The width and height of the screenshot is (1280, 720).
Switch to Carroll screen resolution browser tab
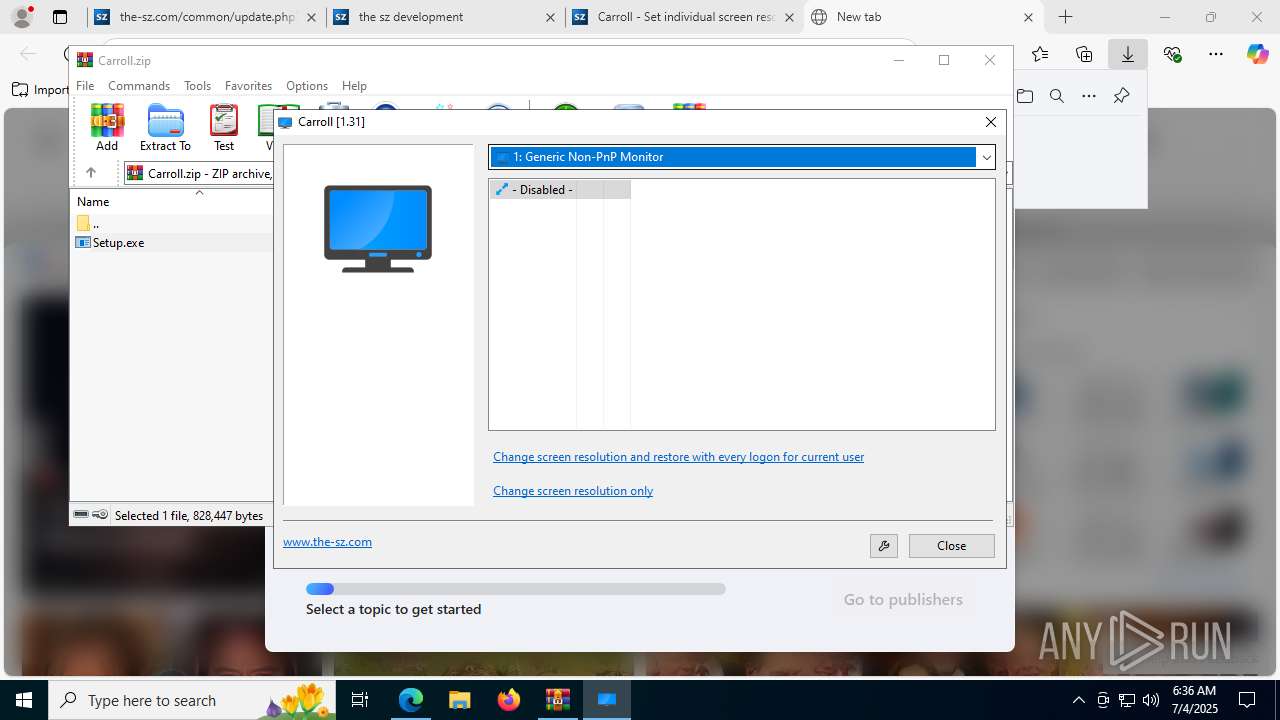(x=685, y=17)
